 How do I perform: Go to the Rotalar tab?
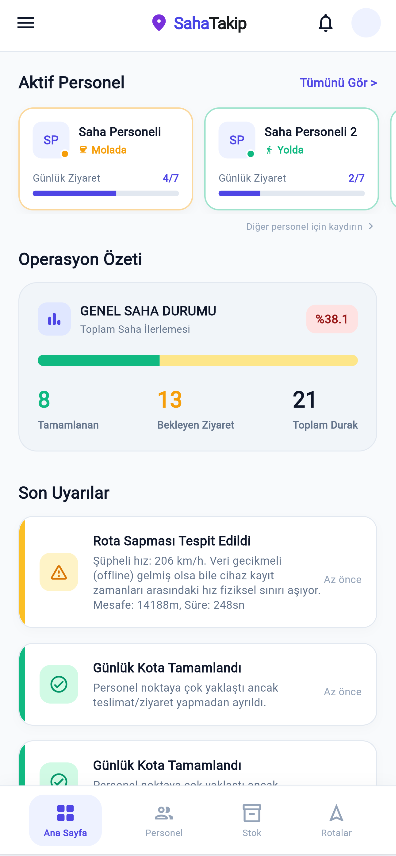[336, 821]
